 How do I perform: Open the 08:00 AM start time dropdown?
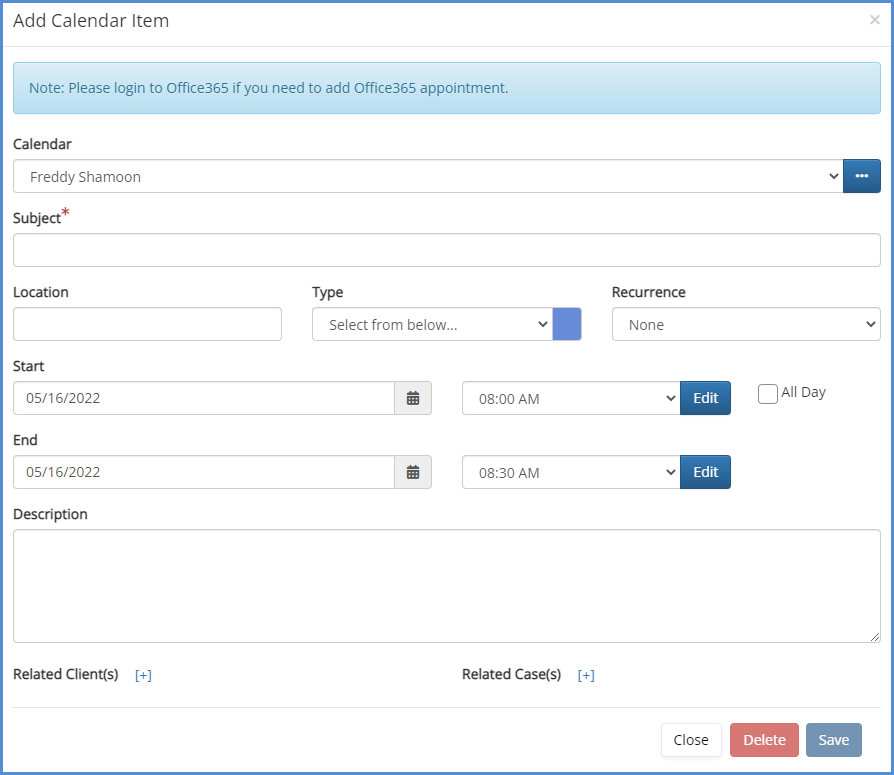(x=570, y=398)
